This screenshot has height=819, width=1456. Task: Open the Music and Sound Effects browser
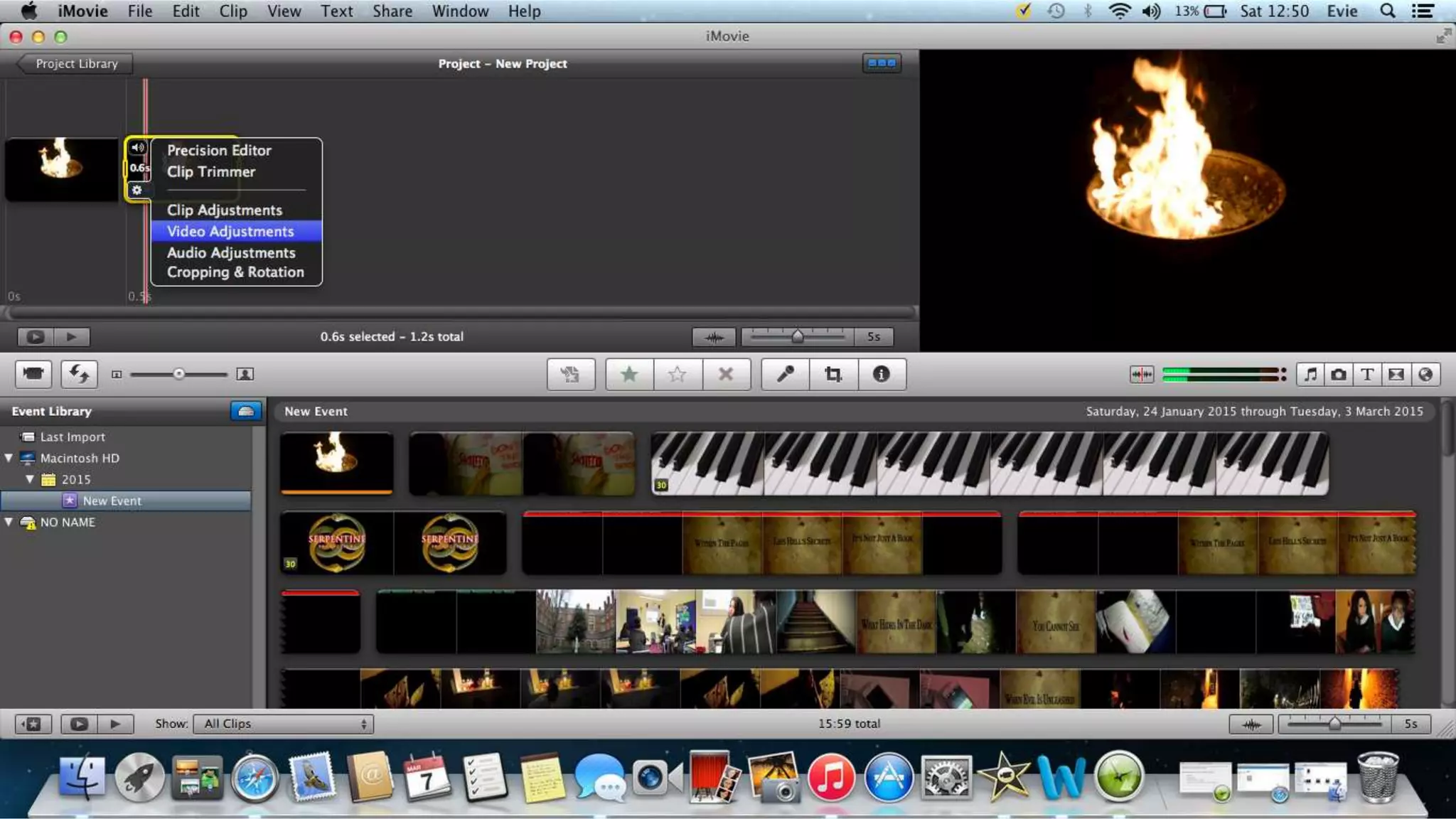(1310, 374)
